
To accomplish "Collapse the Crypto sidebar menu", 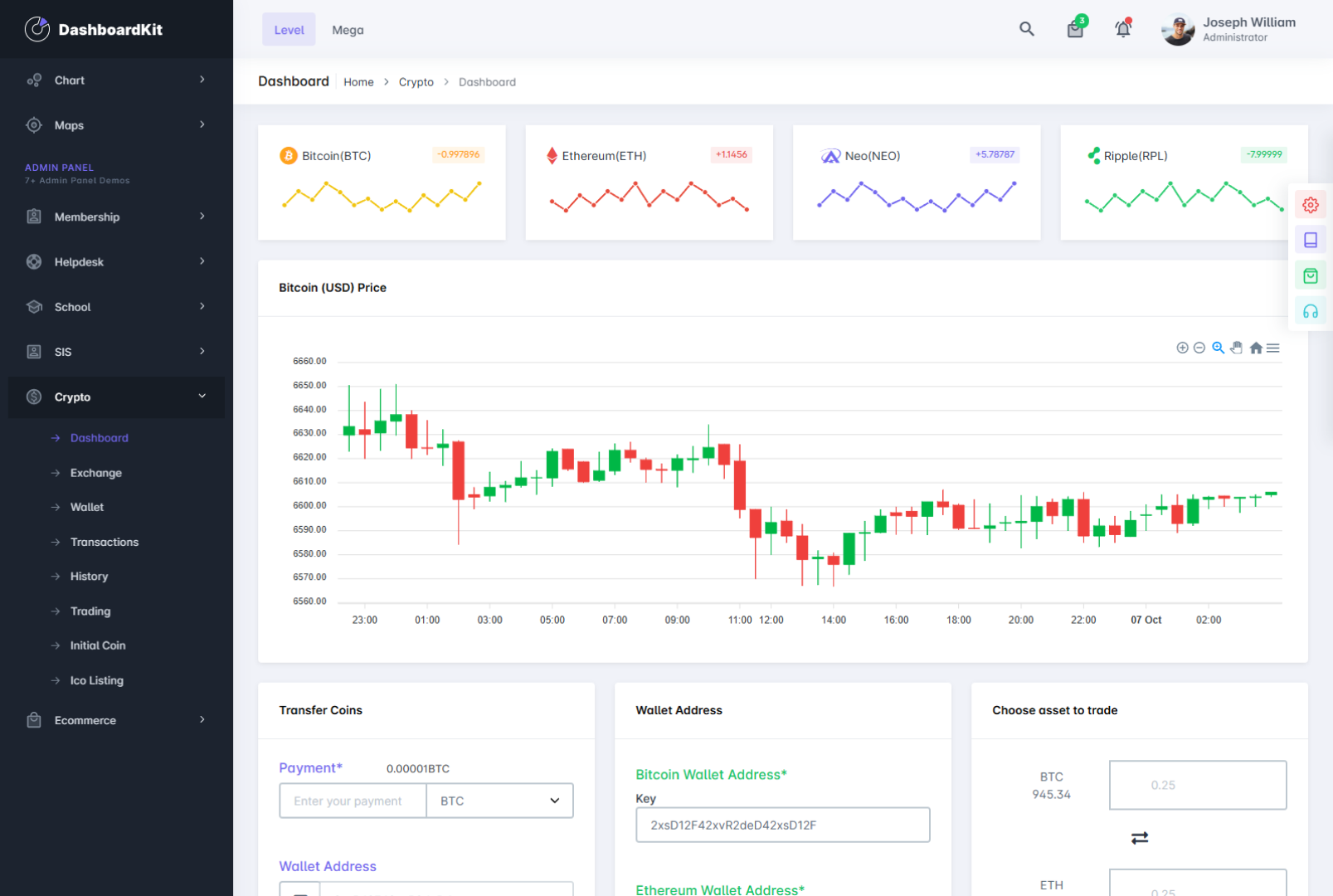I will click(x=116, y=397).
